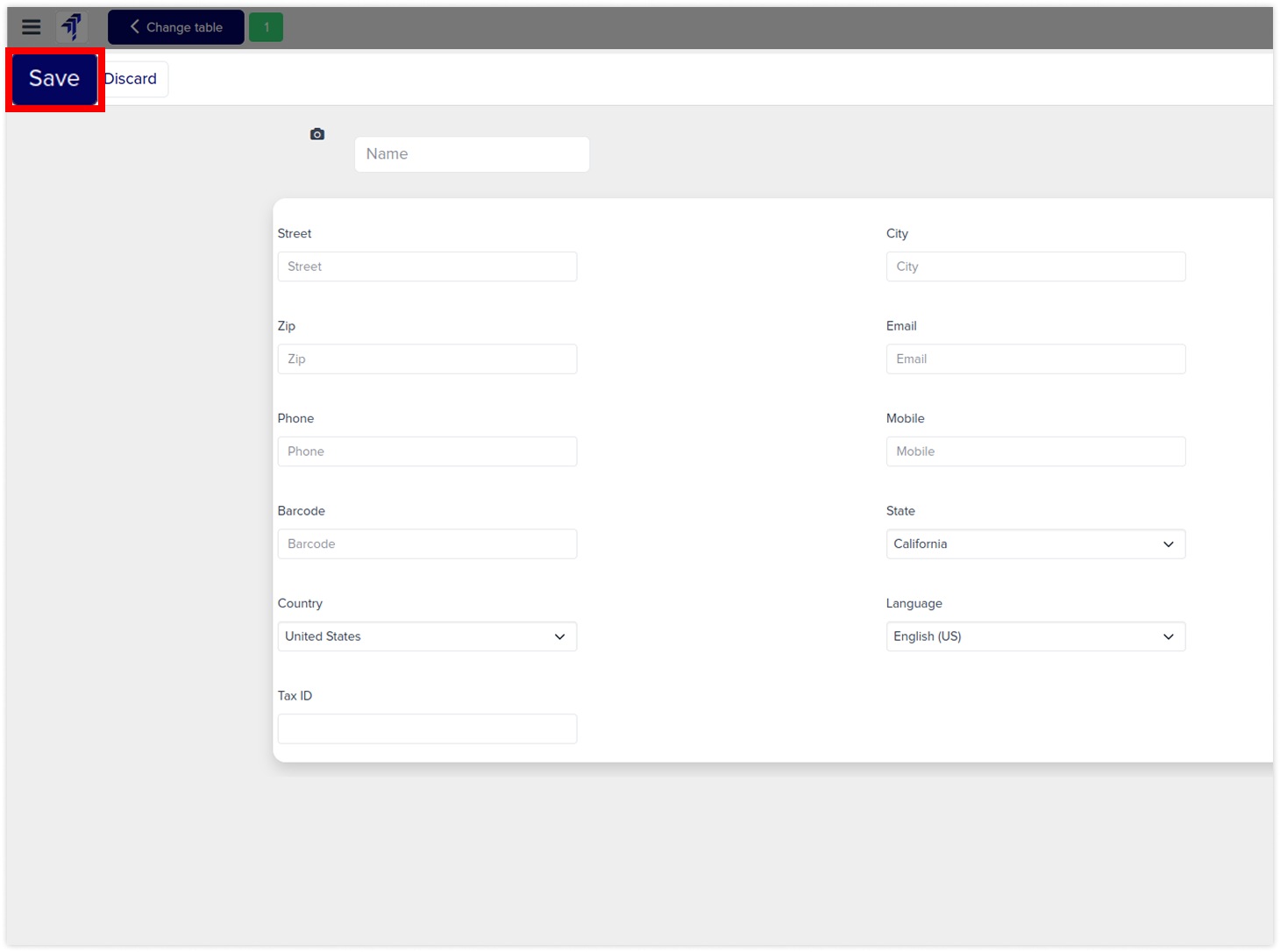Select the Mobile number field
The width and height of the screenshot is (1280, 952).
1035,451
